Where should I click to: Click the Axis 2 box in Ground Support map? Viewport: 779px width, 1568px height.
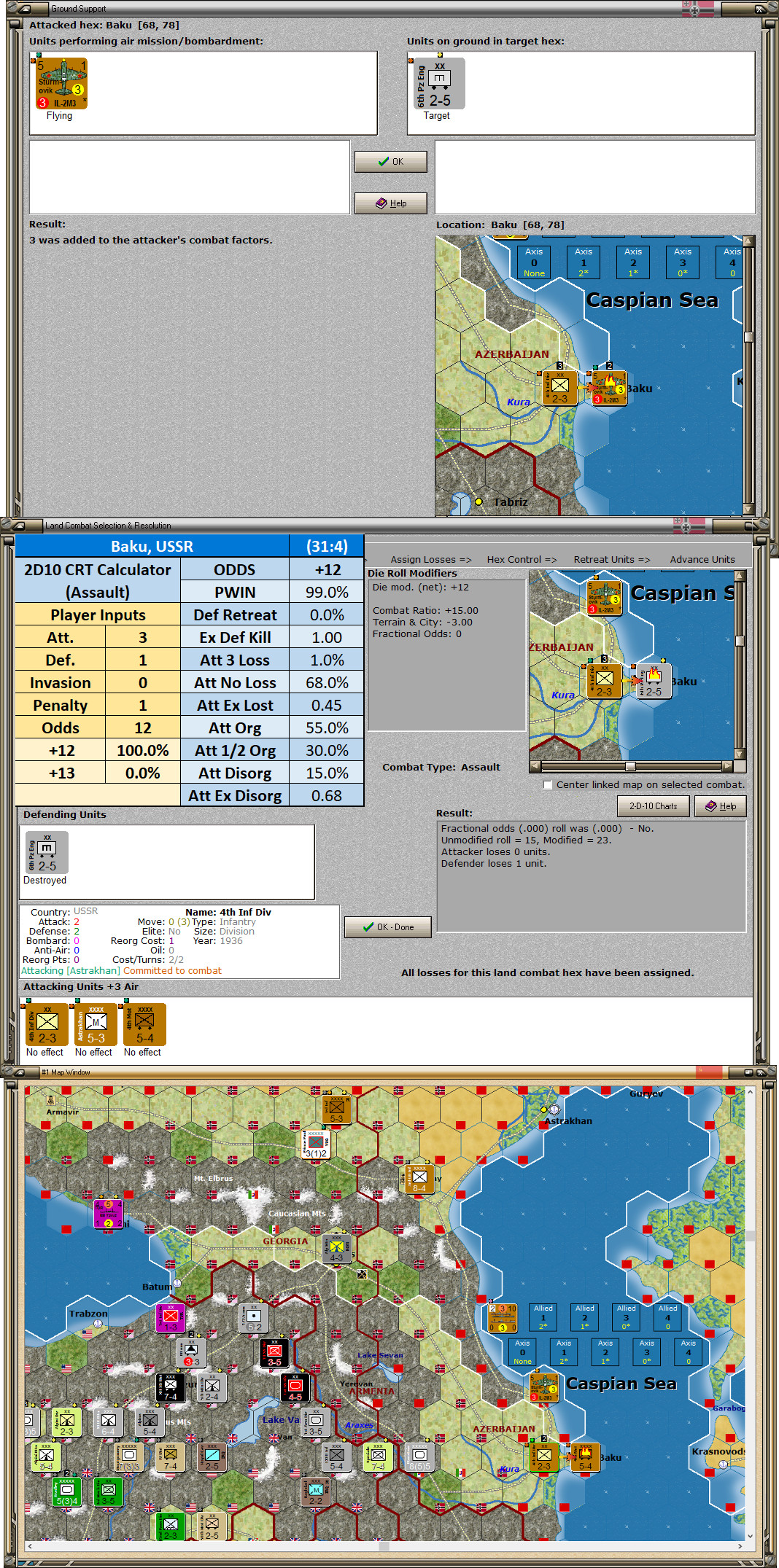click(633, 262)
